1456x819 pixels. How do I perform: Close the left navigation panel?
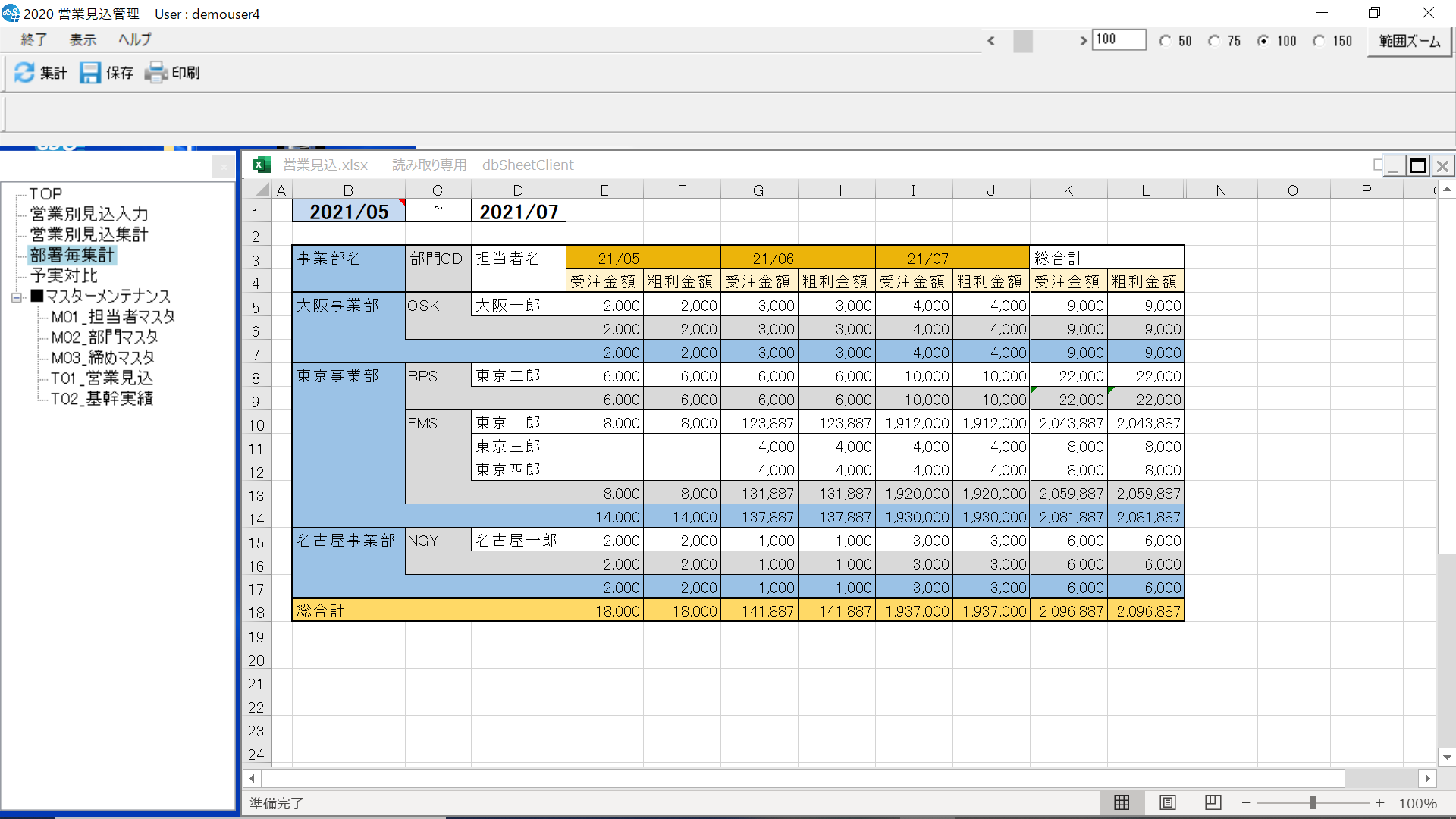[223, 167]
